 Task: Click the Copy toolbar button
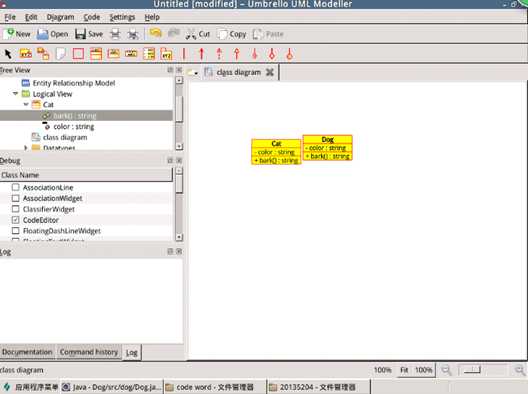pyautogui.click(x=232, y=34)
